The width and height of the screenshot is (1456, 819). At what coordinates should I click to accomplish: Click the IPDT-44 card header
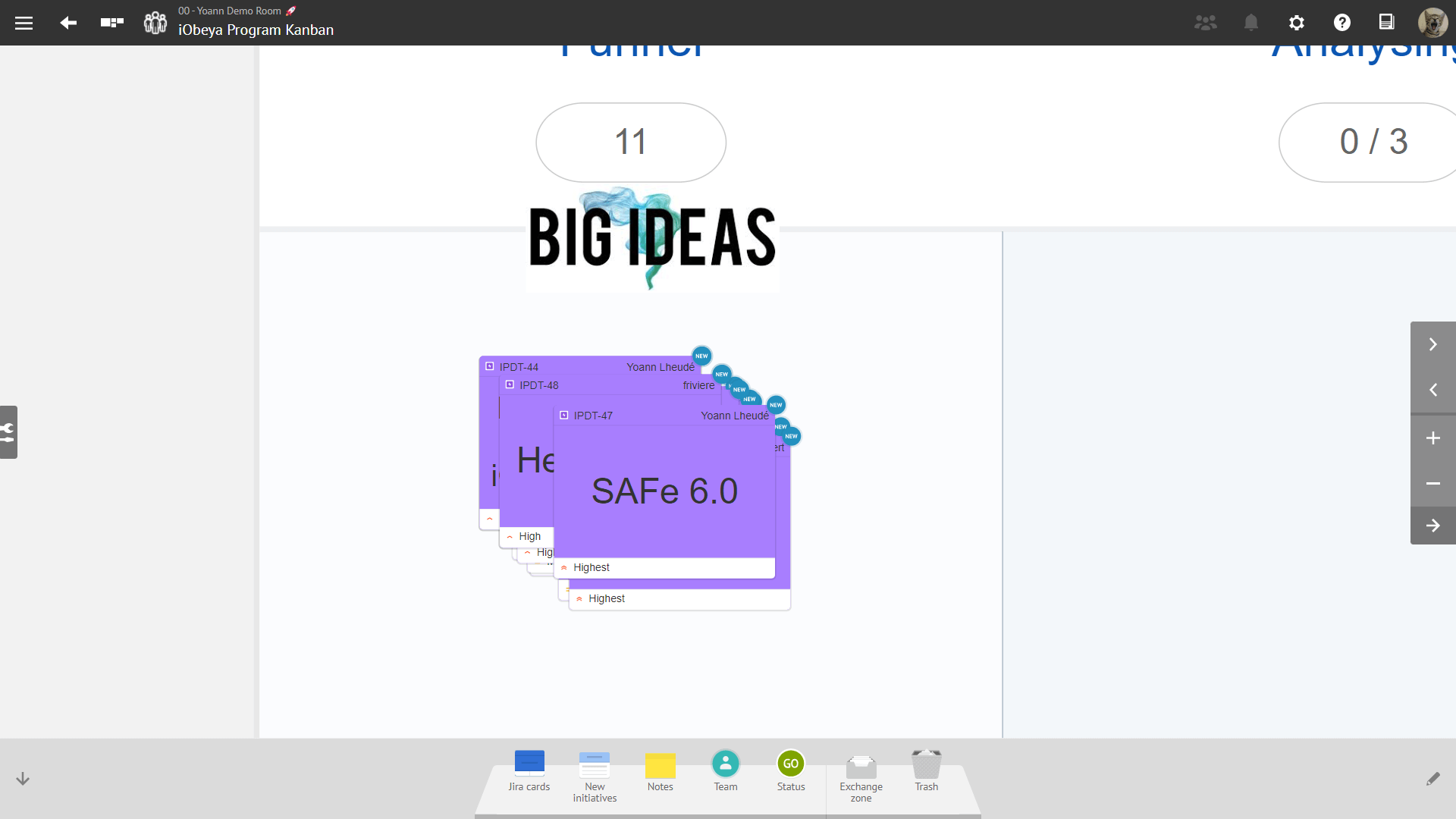(x=591, y=366)
